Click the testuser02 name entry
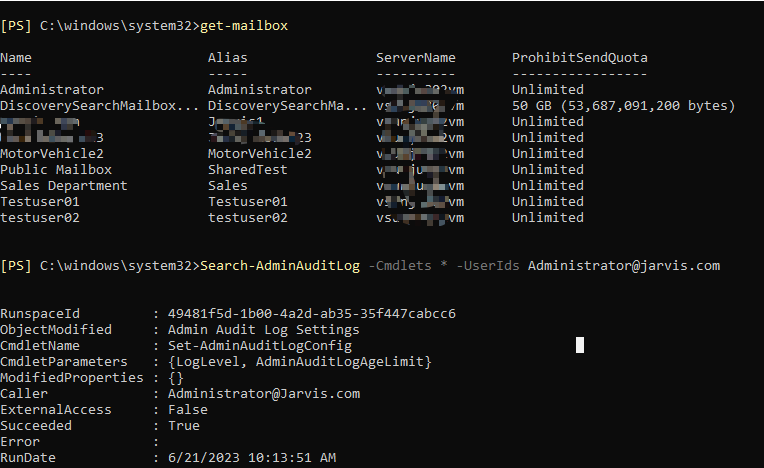 pyautogui.click(x=40, y=218)
